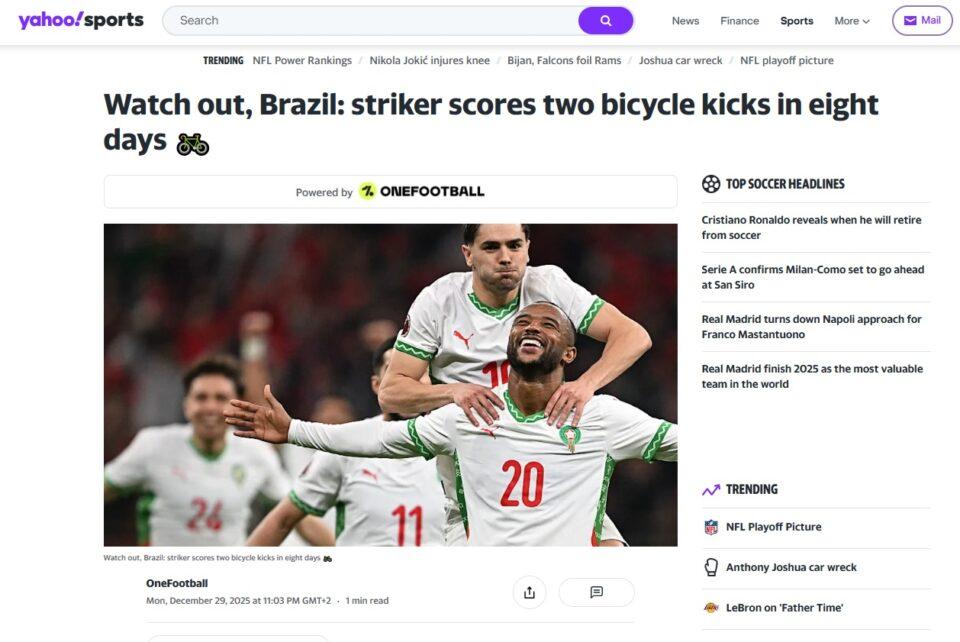Click the Search input field

pos(370,21)
